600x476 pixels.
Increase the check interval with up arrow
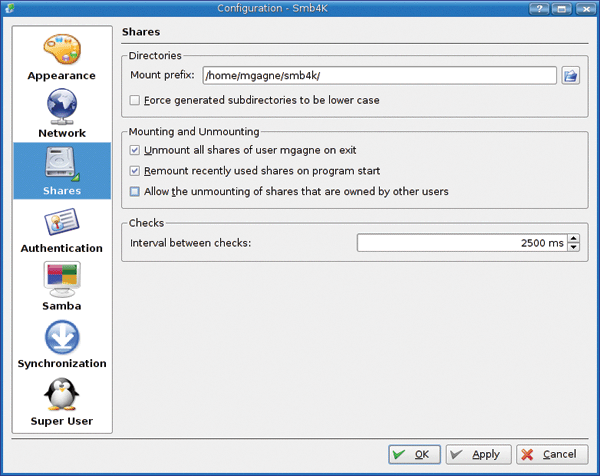[573, 238]
